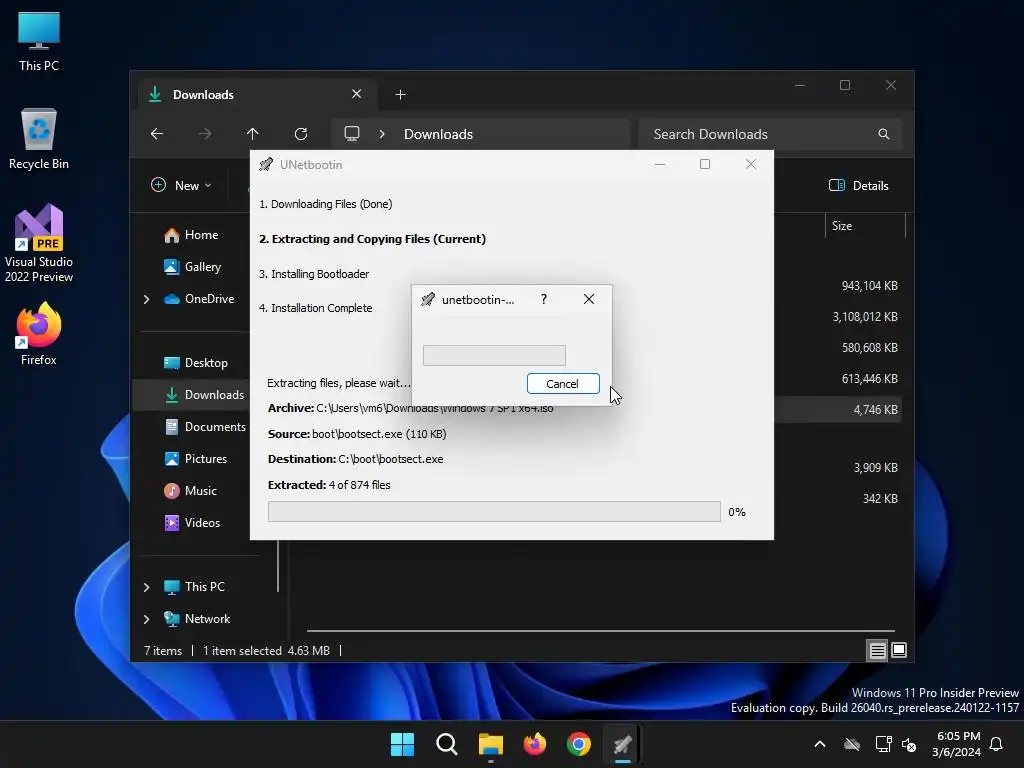This screenshot has height=768, width=1024.
Task: Select the file sized 943,104 KB
Action: [x=869, y=285]
